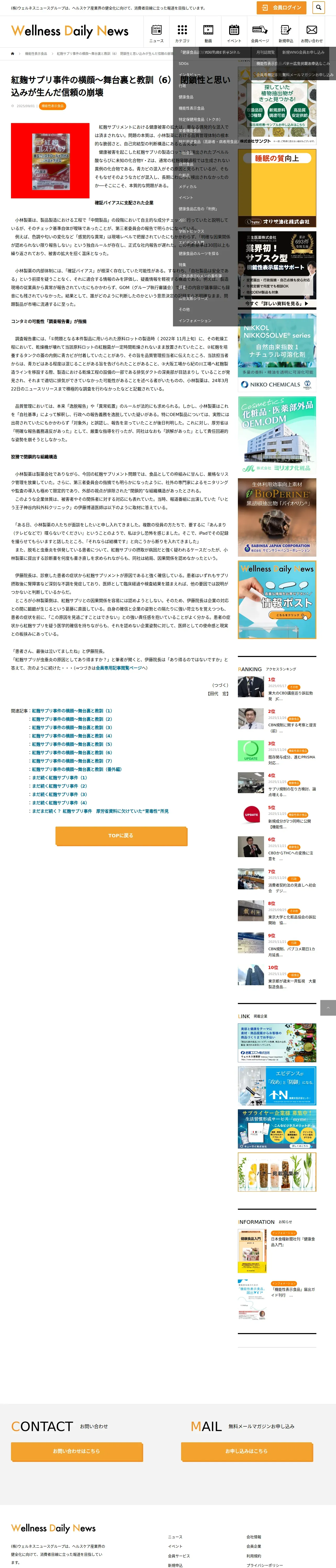Click the TOPに戻る button
Viewport: 336px width, 1568px height.
pyautogui.click(x=121, y=836)
